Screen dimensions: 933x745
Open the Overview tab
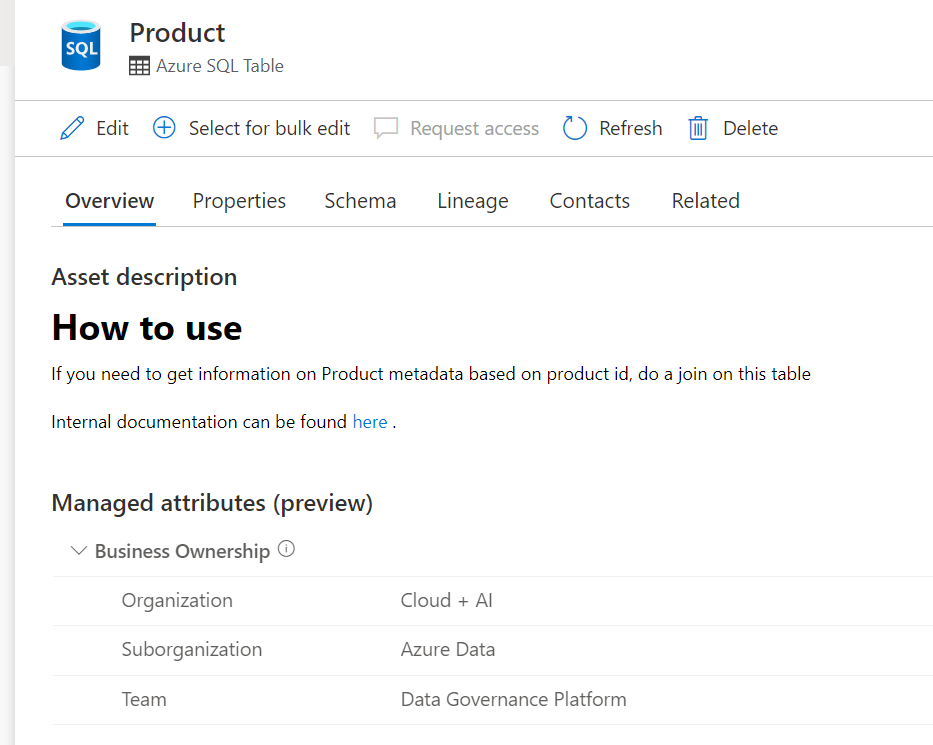(x=109, y=201)
